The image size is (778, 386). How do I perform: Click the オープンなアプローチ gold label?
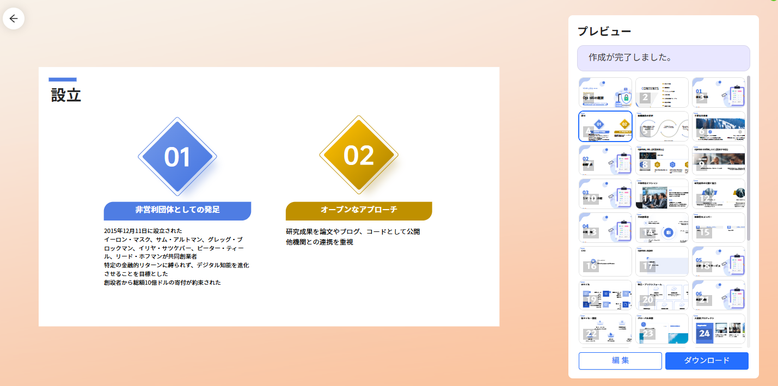359,210
